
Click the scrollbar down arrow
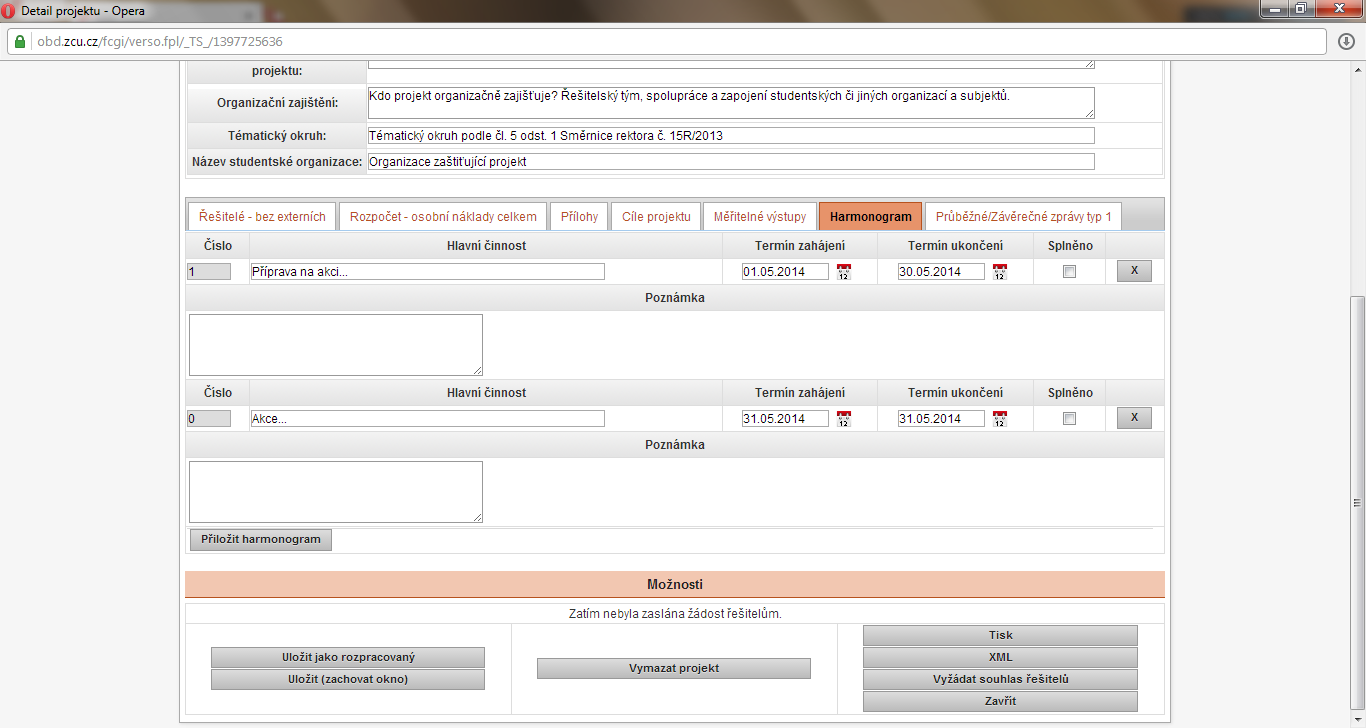(x=1357, y=719)
